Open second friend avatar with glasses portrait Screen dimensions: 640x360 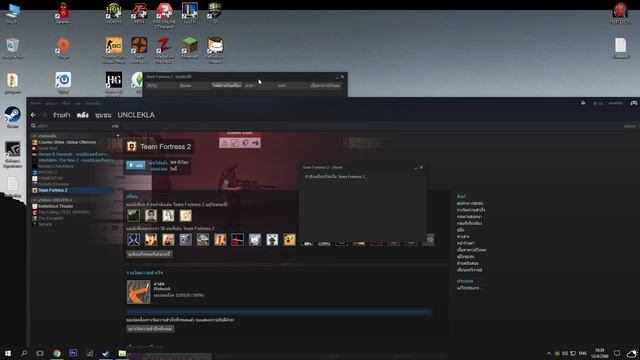(x=151, y=216)
